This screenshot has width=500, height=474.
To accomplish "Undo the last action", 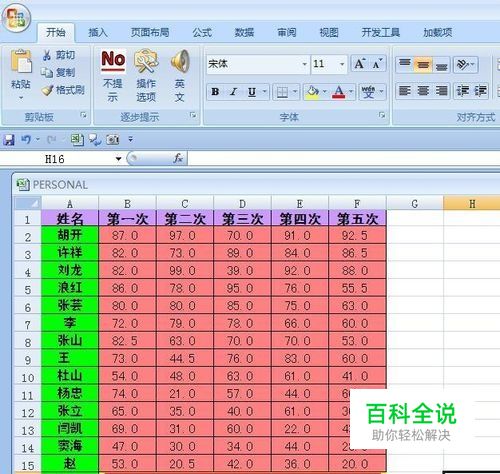I will point(26,139).
